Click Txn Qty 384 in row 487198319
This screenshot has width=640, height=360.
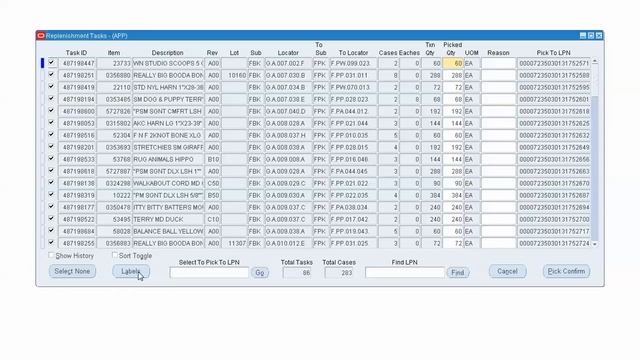coord(431,195)
